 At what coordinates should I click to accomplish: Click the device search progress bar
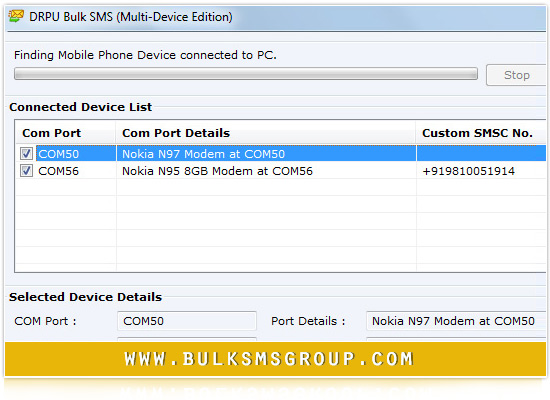click(x=246, y=74)
